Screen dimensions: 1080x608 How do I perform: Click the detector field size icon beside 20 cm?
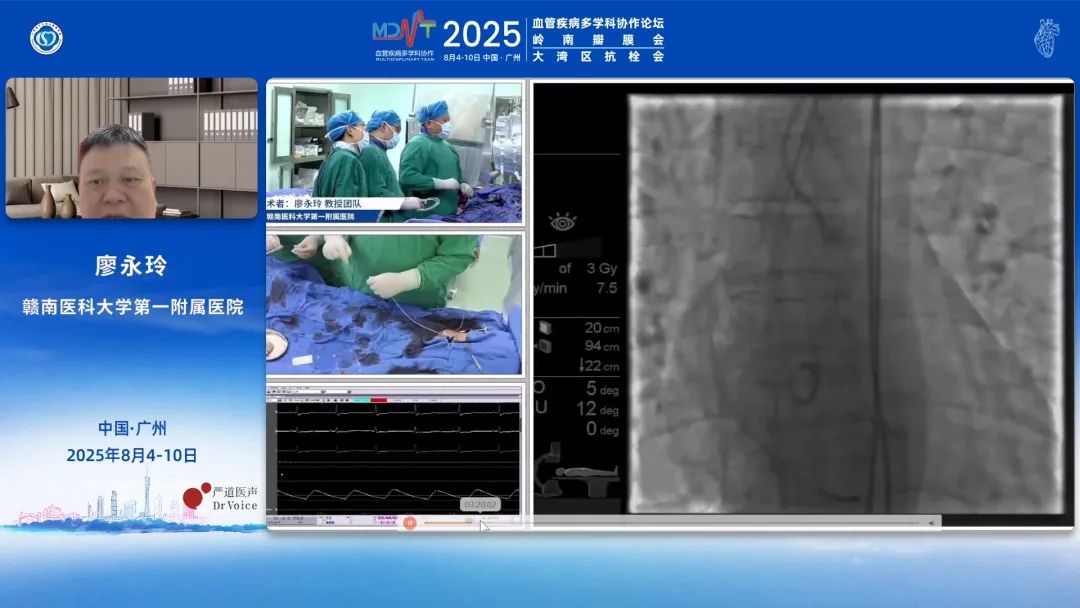pos(546,328)
